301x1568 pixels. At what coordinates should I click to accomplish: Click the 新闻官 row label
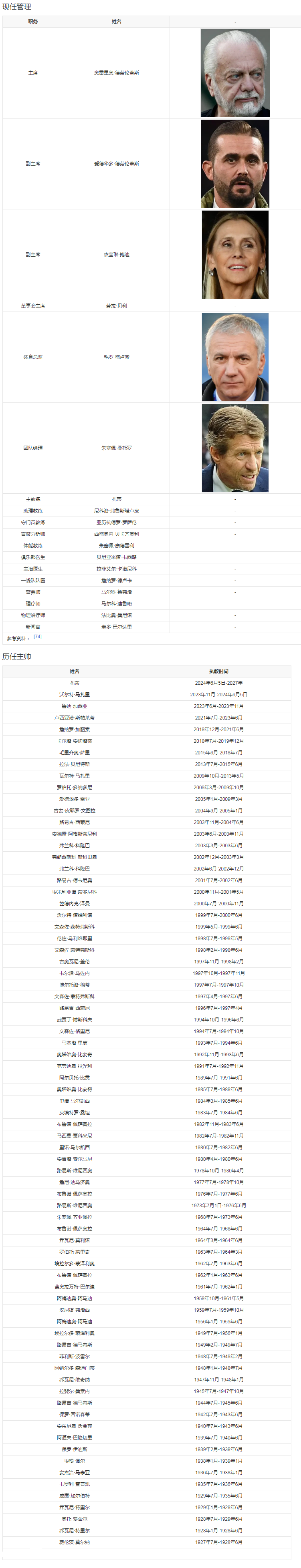pos(33,626)
